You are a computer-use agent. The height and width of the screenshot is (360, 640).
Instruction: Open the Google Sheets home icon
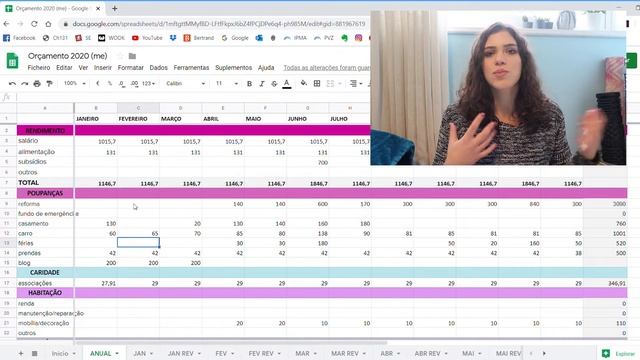[x=13, y=61]
